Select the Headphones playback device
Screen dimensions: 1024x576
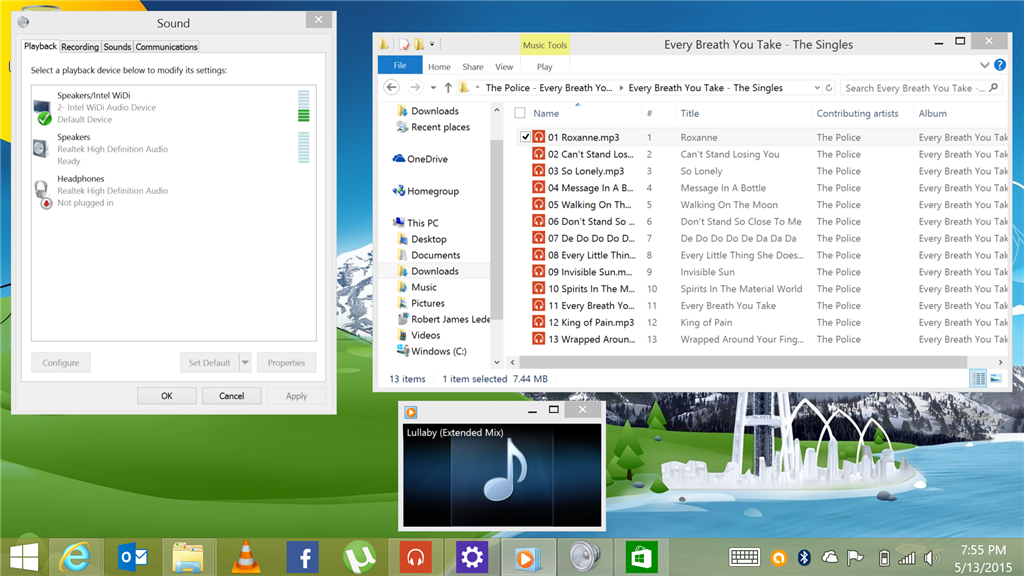(174, 191)
